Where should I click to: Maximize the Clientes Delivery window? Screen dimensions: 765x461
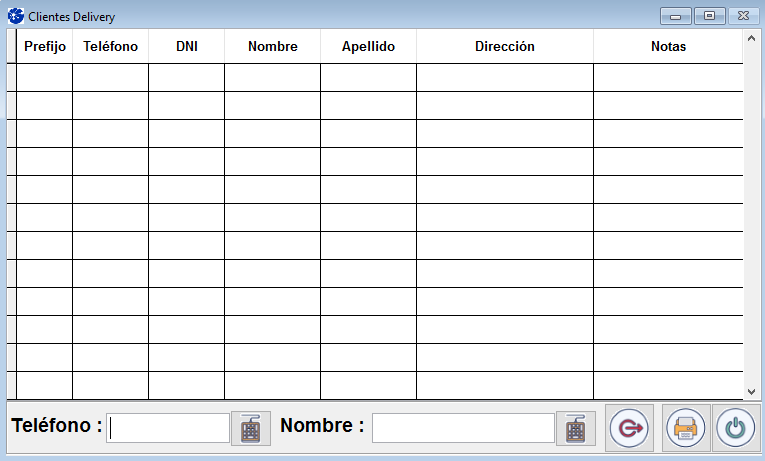[x=710, y=16]
